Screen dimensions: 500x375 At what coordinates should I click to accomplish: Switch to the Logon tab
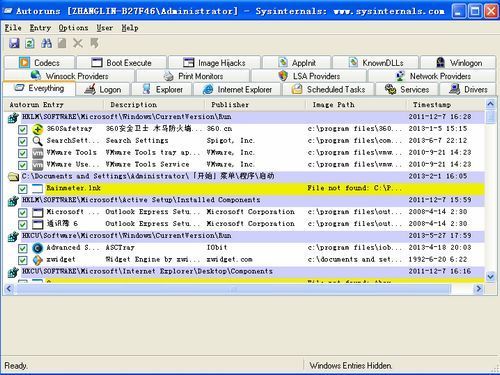[x=103, y=89]
